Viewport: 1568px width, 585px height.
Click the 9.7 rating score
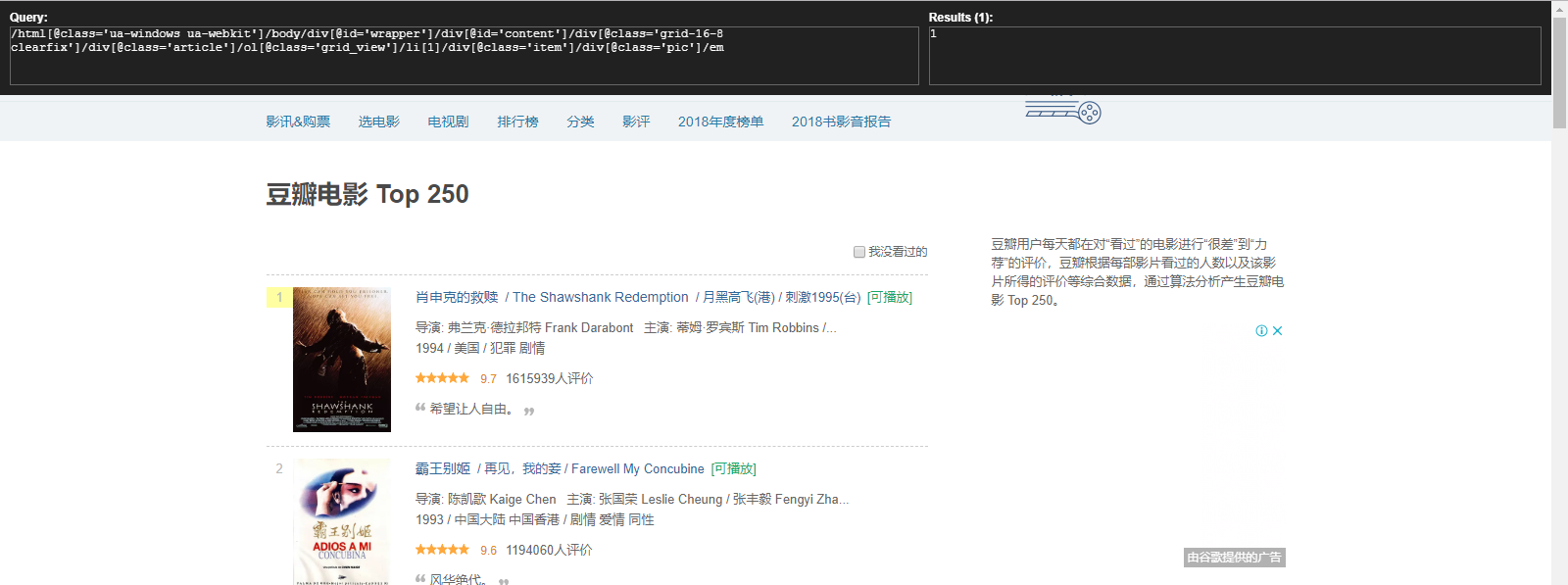(x=488, y=378)
